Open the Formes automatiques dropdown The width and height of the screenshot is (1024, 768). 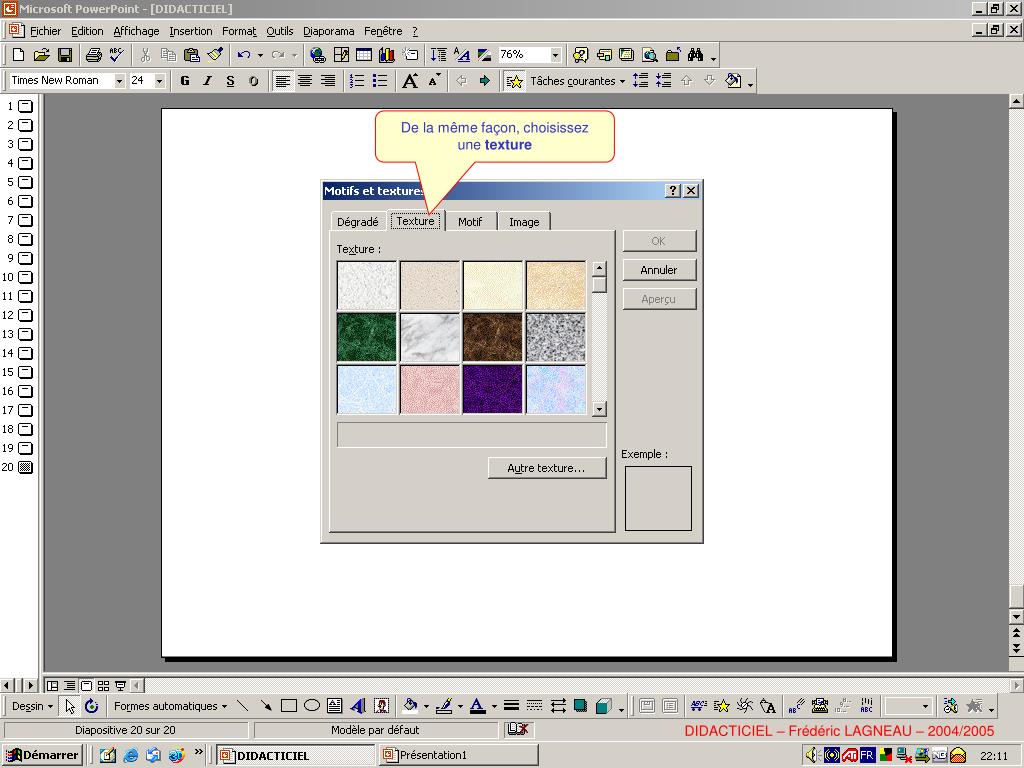point(170,706)
